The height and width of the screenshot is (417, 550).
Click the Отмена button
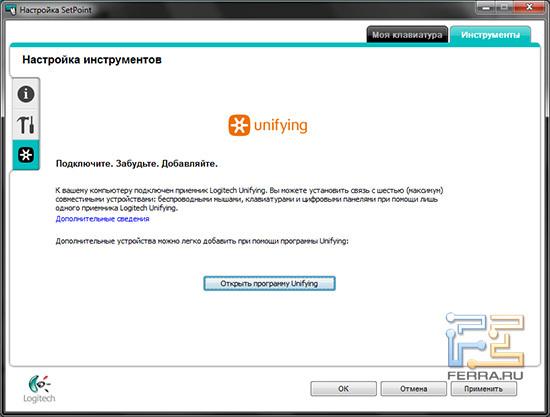click(414, 389)
